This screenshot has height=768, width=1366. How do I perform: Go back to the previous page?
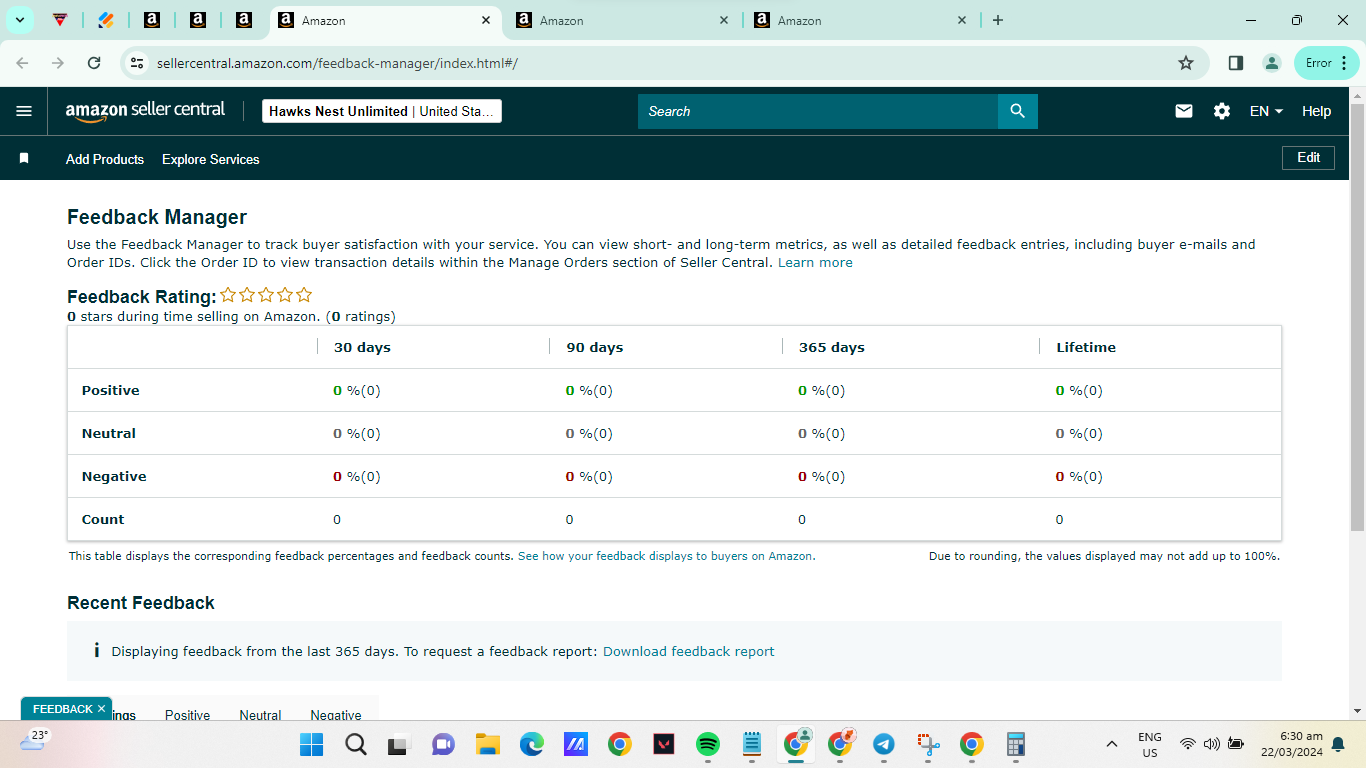pyautogui.click(x=23, y=63)
